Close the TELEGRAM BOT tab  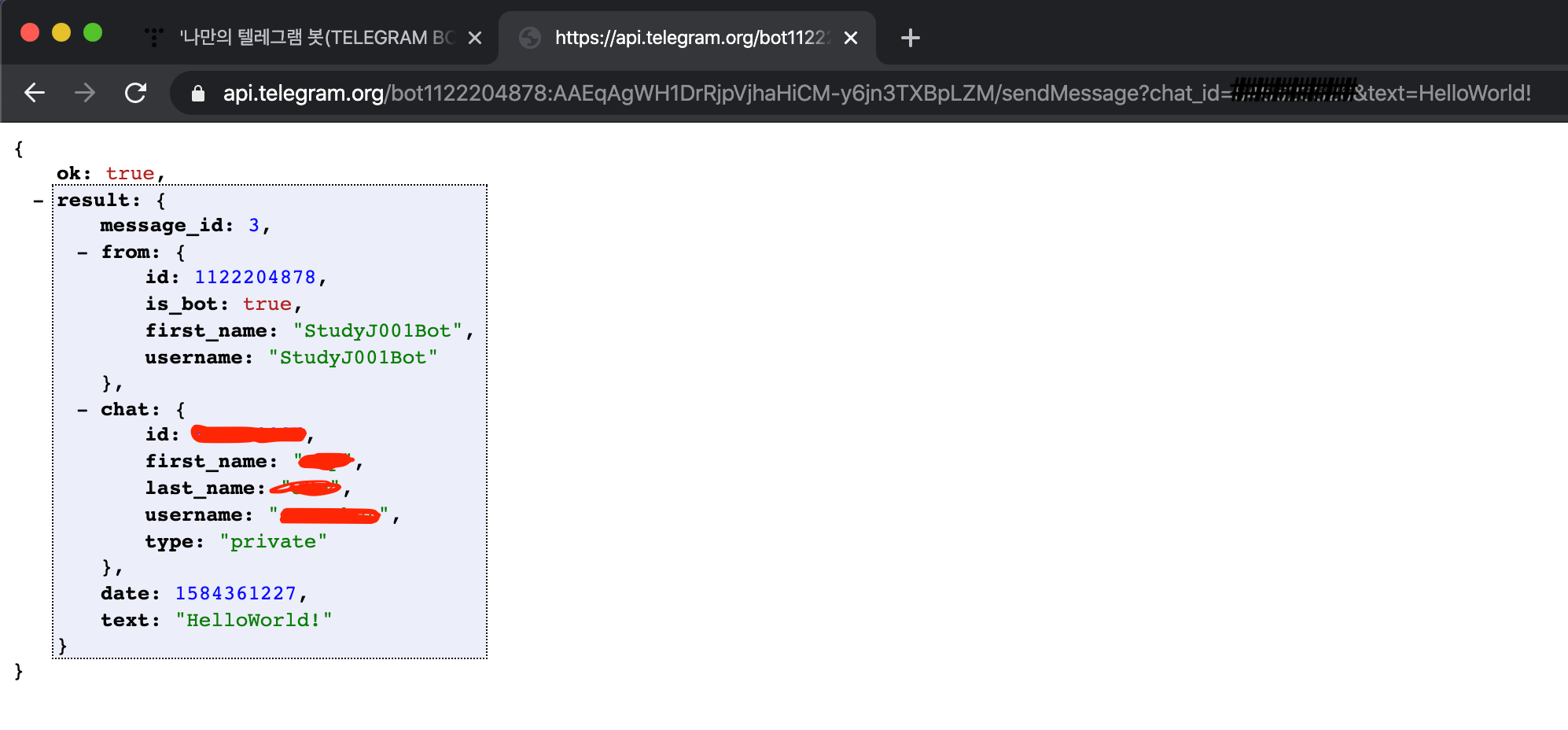click(475, 38)
